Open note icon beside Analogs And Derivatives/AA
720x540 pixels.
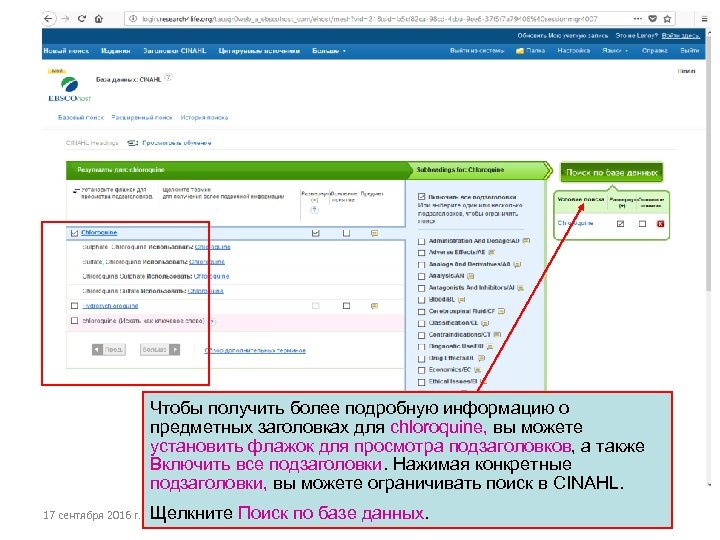pyautogui.click(x=517, y=264)
